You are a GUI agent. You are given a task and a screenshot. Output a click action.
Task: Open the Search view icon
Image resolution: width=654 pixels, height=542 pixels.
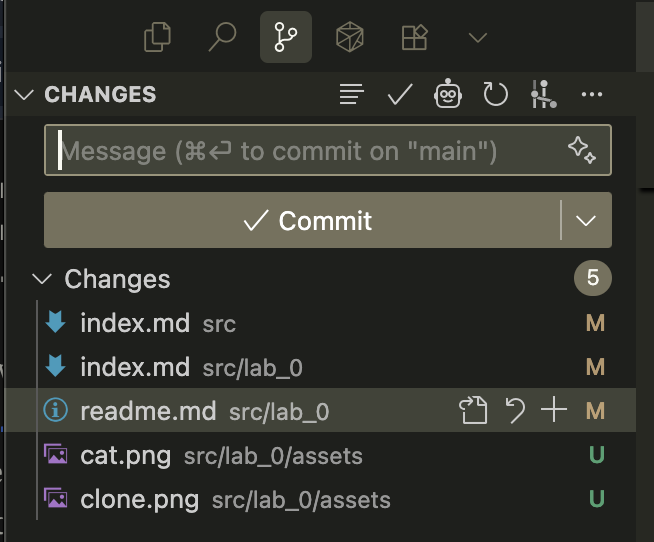point(221,38)
